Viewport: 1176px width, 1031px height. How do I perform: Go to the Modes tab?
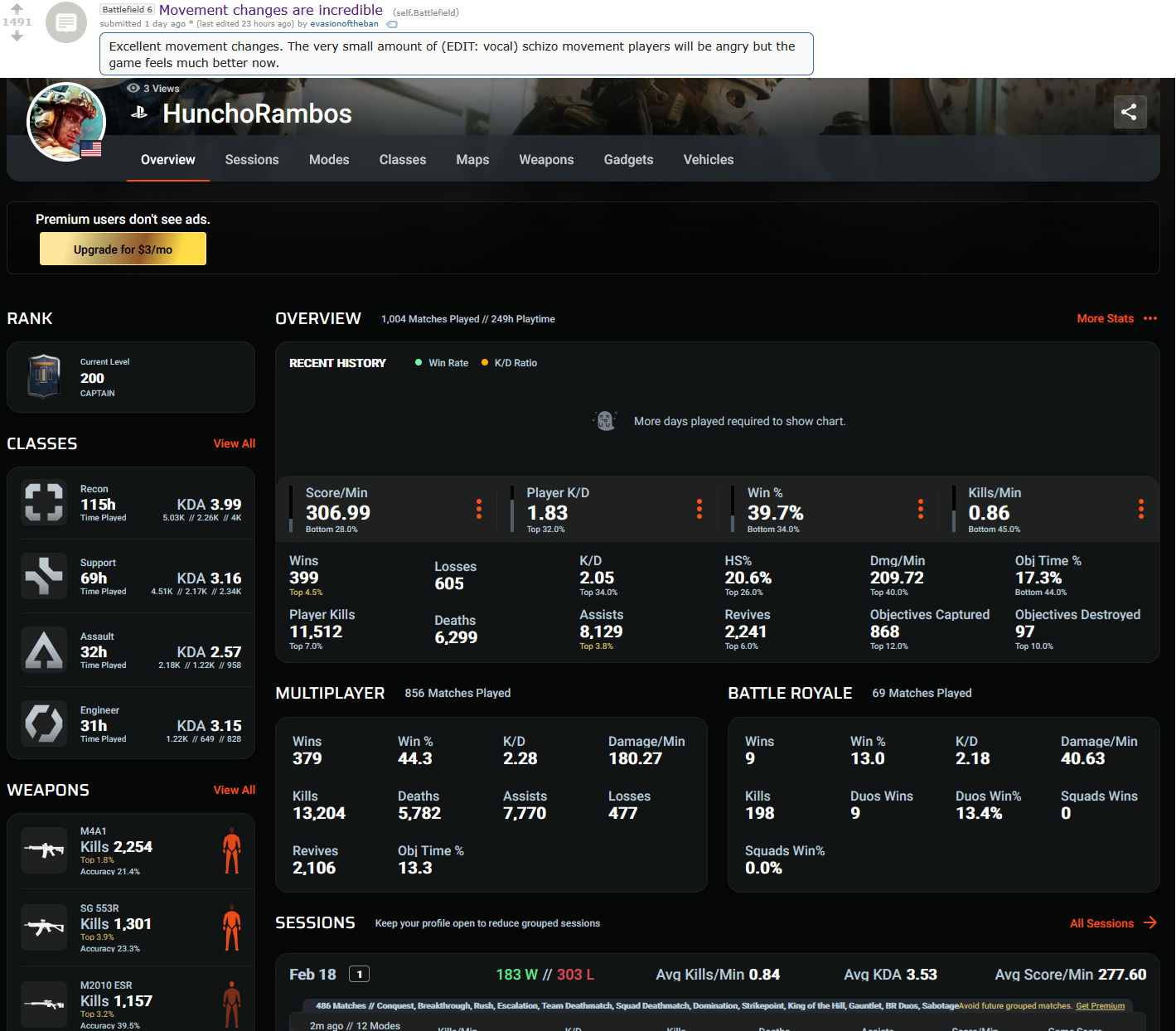coord(329,160)
